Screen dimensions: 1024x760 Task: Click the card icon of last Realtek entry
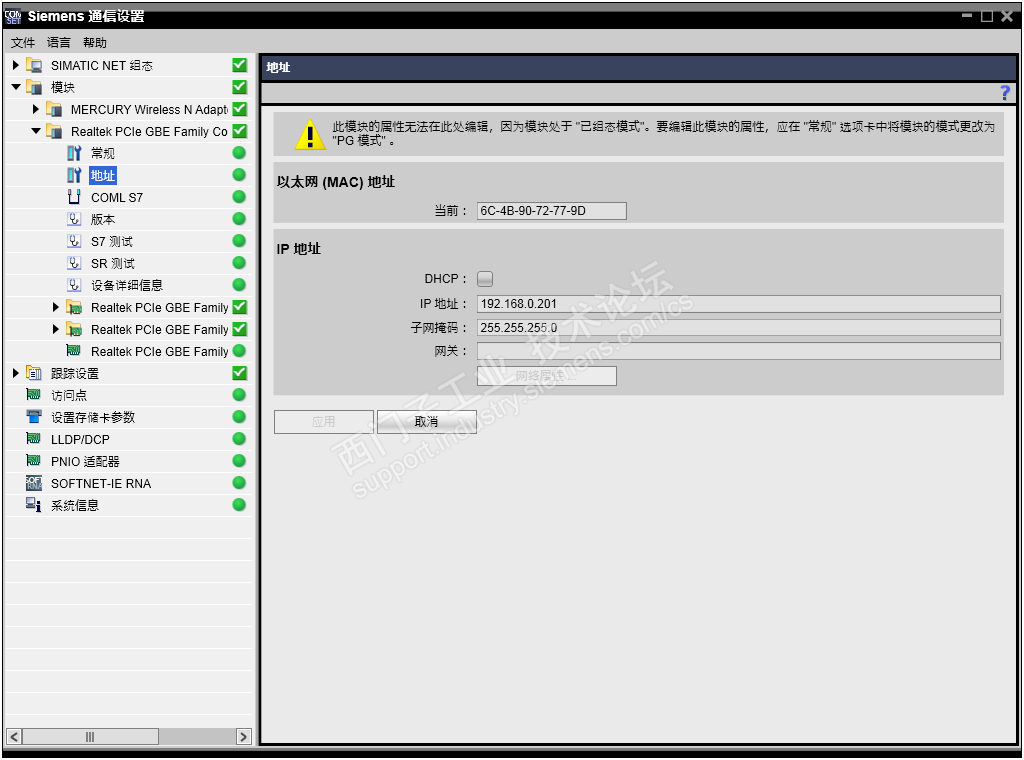pyautogui.click(x=74, y=351)
